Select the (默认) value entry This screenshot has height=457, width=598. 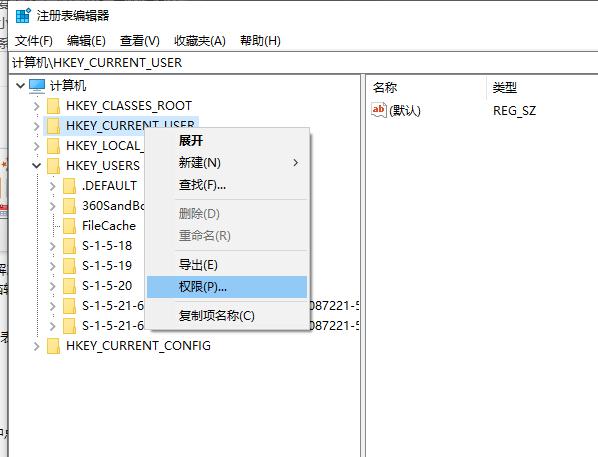click(x=405, y=111)
